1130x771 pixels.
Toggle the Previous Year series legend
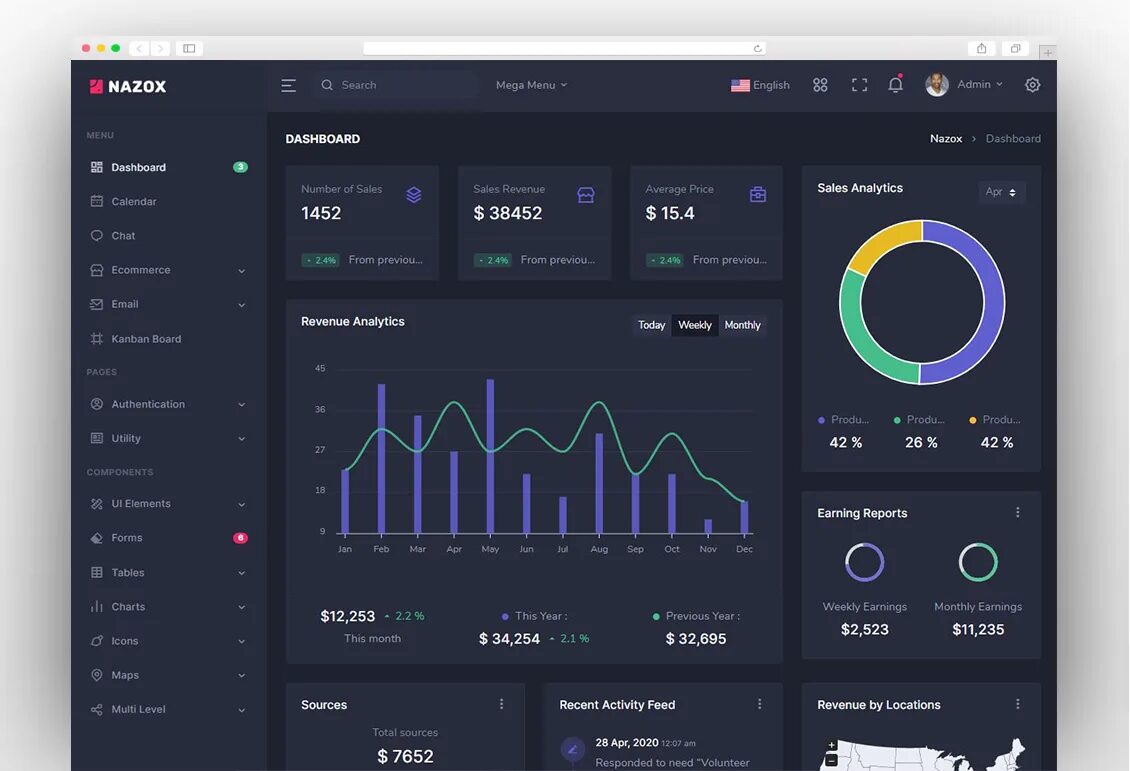pos(696,616)
